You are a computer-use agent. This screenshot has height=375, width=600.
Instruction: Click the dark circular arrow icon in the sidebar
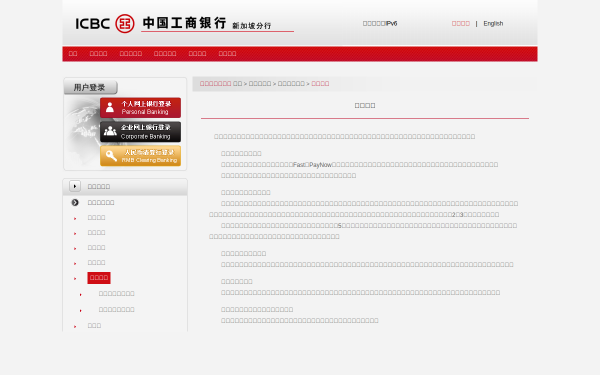75,202
